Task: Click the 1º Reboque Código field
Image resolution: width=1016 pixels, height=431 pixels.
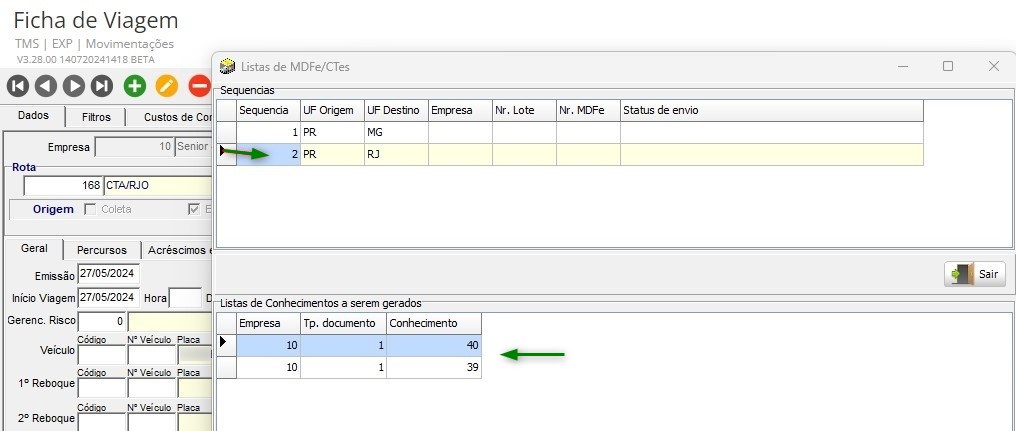Action: (101, 388)
